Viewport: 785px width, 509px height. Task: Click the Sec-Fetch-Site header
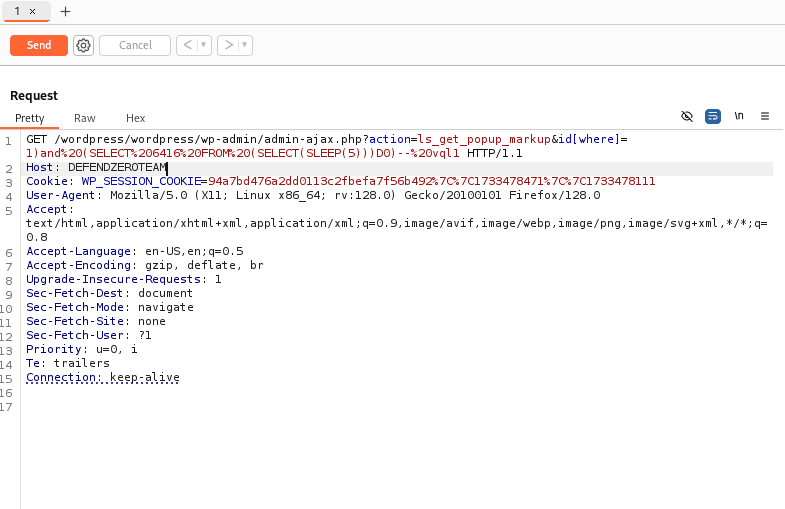point(96,321)
